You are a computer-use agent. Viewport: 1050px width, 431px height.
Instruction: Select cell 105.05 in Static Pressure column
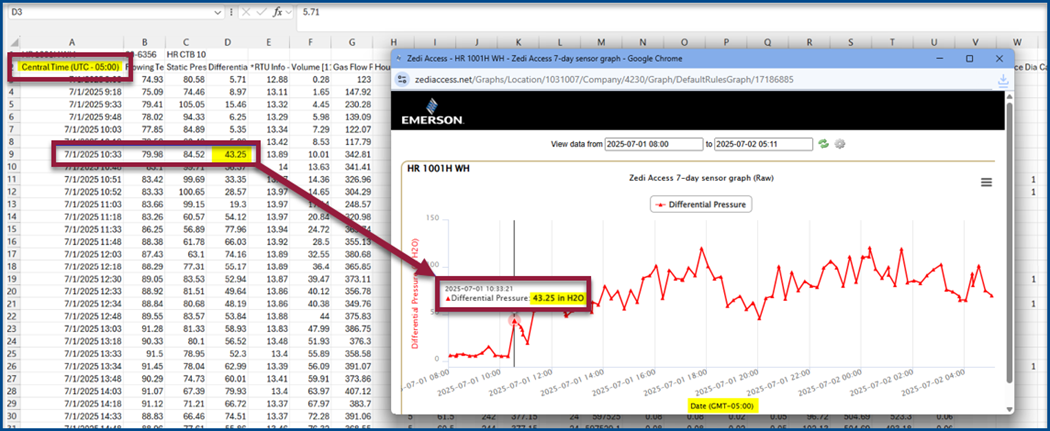click(186, 104)
